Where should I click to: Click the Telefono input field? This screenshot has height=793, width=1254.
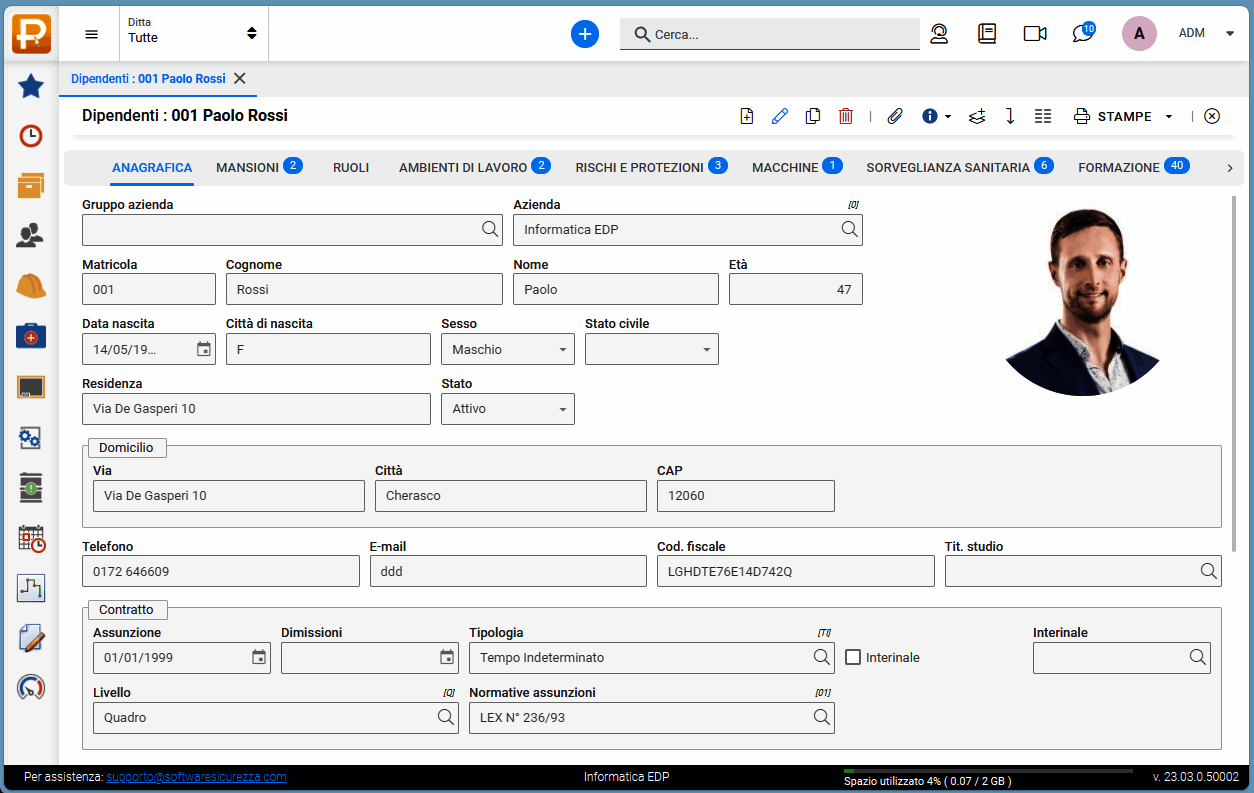coord(220,571)
